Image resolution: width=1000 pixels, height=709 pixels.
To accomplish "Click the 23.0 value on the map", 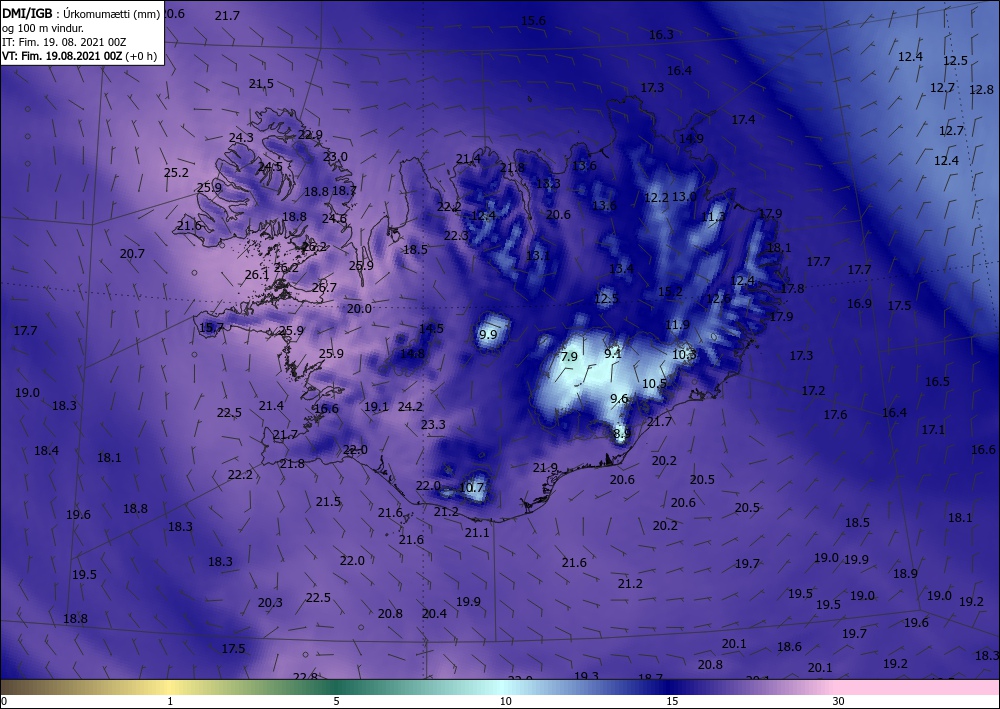I will 335,156.
